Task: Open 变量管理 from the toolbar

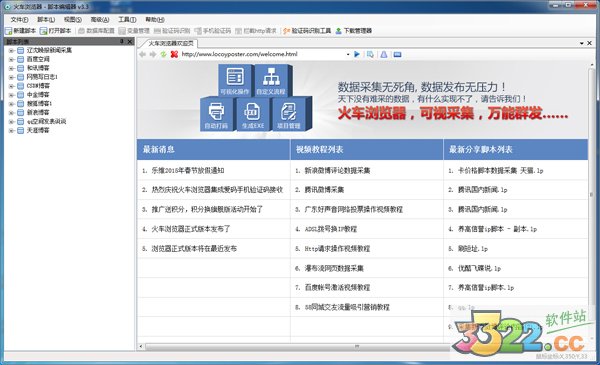Action: click(134, 31)
